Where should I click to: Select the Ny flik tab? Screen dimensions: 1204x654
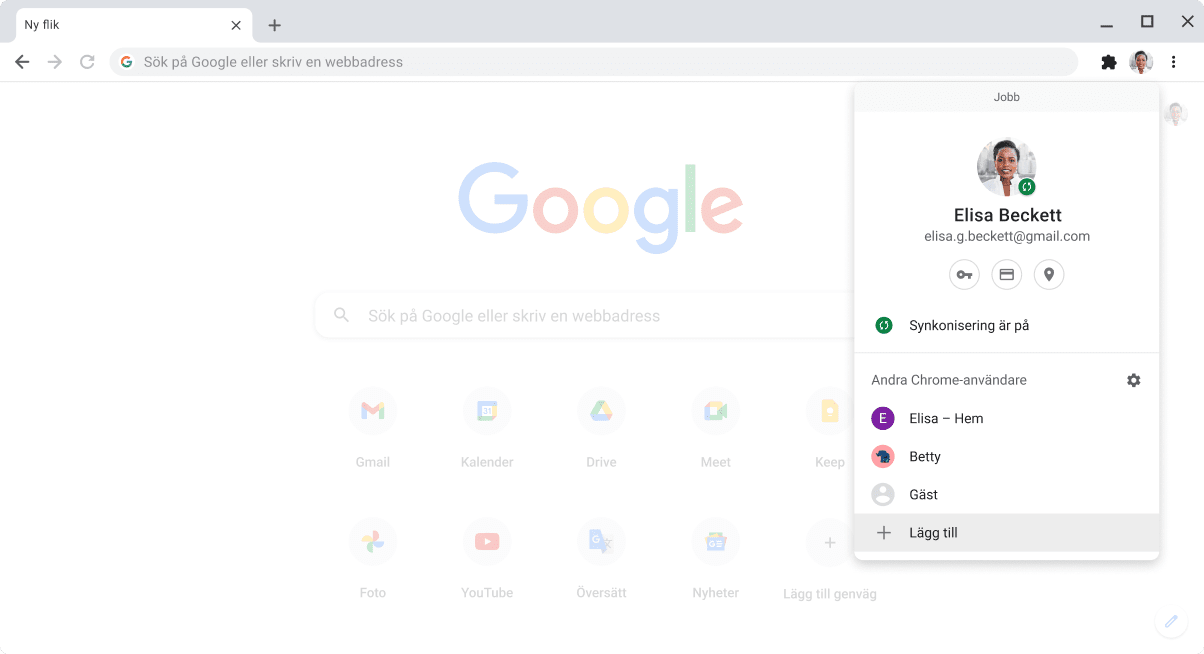[x=120, y=25]
